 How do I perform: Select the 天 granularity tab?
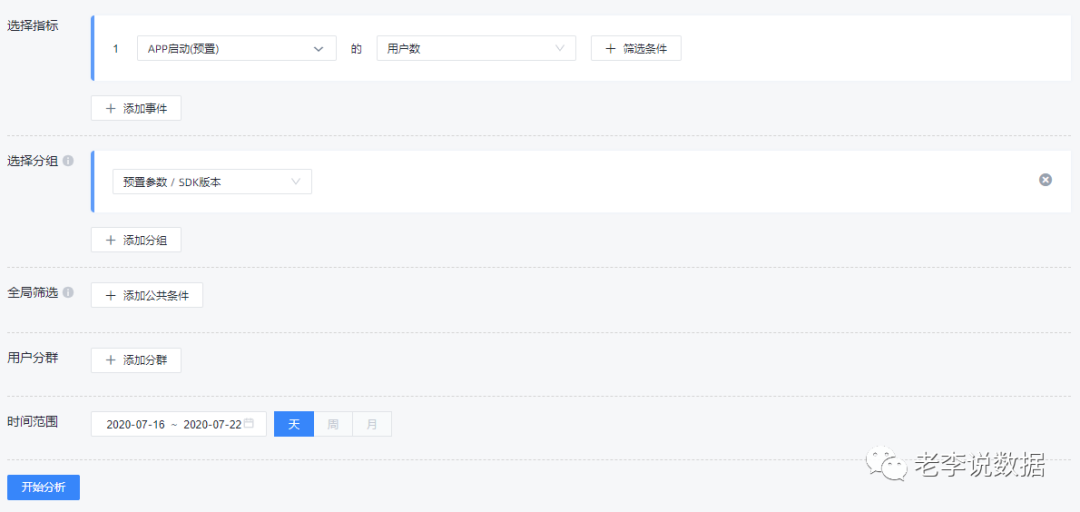(294, 424)
